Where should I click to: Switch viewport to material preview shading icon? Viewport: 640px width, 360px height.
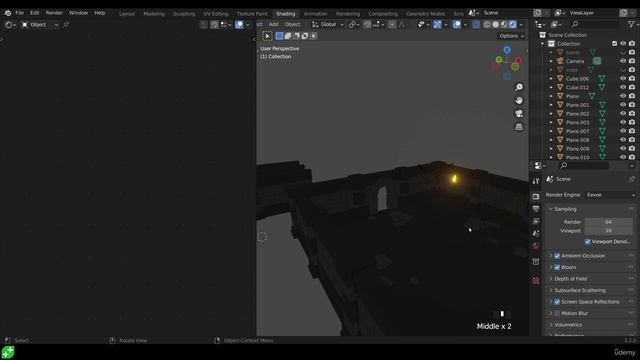(x=504, y=24)
